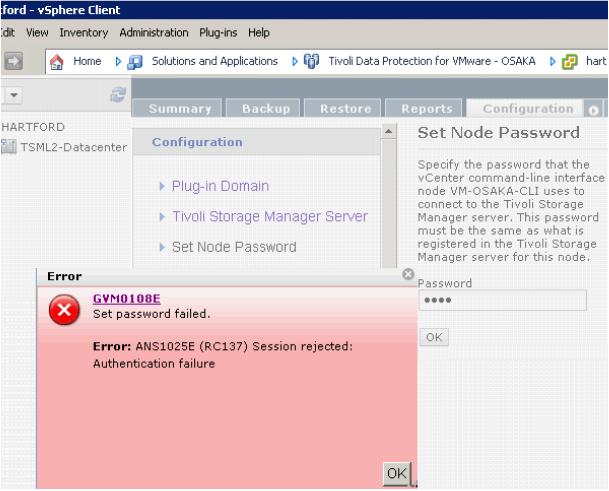The image size is (609, 491).
Task: Open the Help menu
Action: [259, 33]
